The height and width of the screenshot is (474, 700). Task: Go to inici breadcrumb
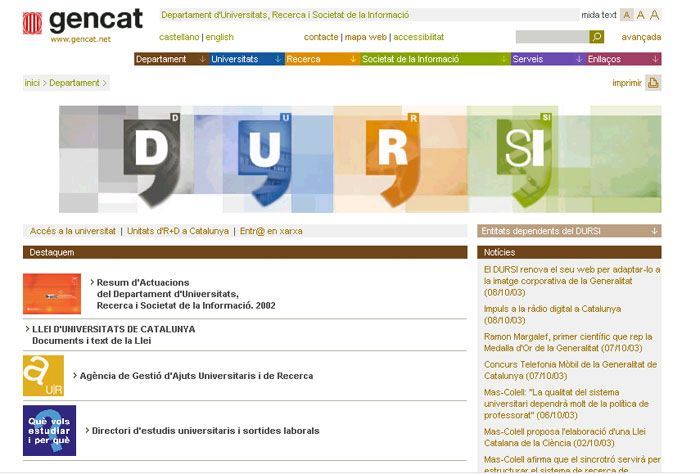(32, 83)
